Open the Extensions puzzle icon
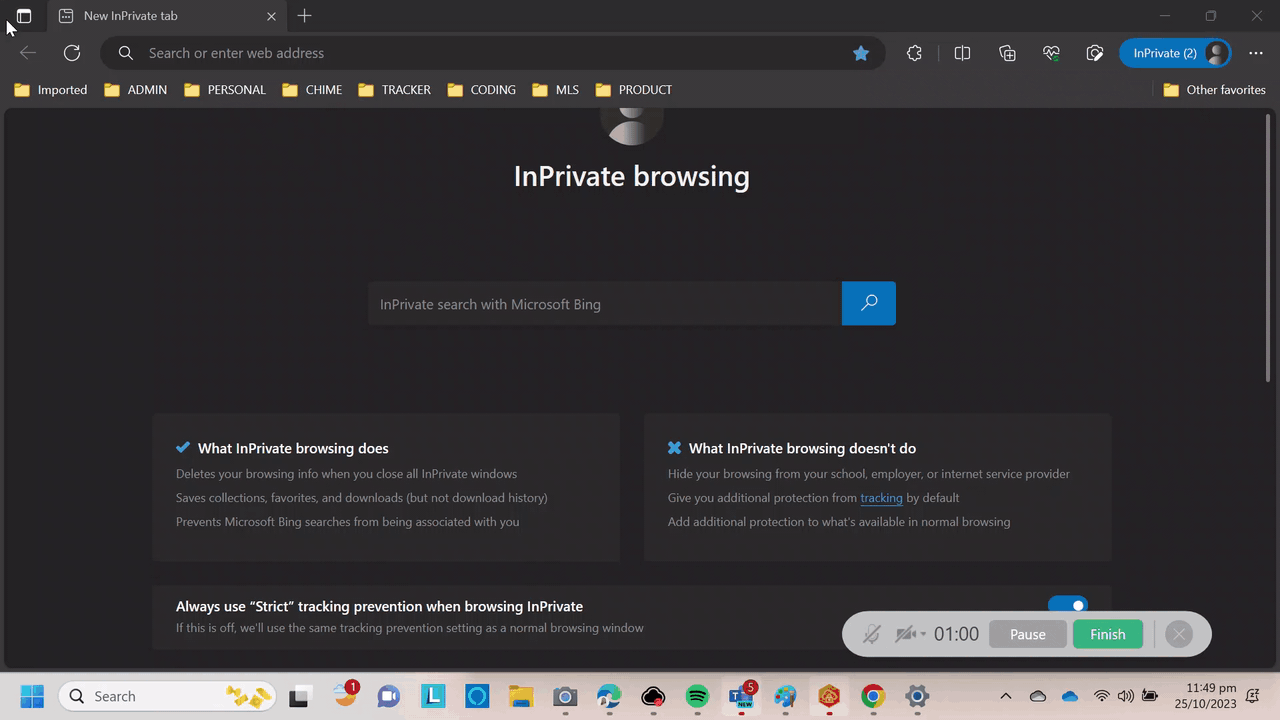Screen dimensions: 1280x720 click(x=914, y=53)
